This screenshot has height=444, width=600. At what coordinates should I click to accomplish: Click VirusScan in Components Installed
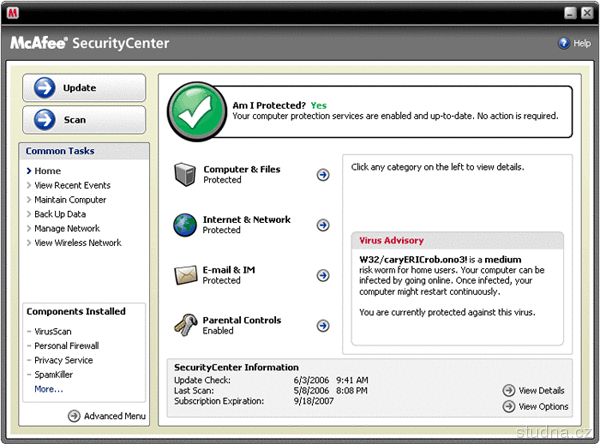click(53, 331)
